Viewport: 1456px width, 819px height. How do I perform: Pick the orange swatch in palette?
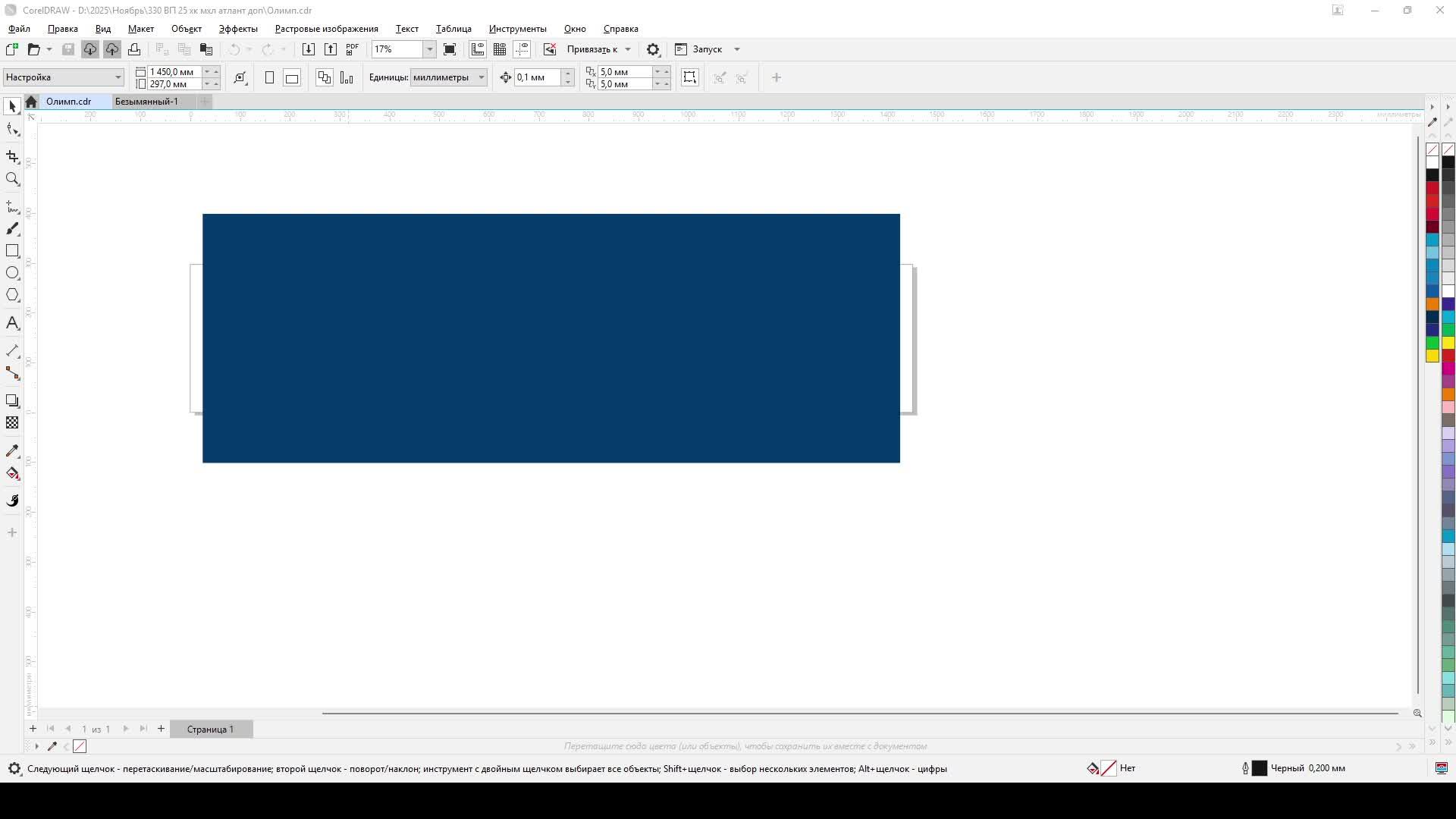tap(1432, 303)
